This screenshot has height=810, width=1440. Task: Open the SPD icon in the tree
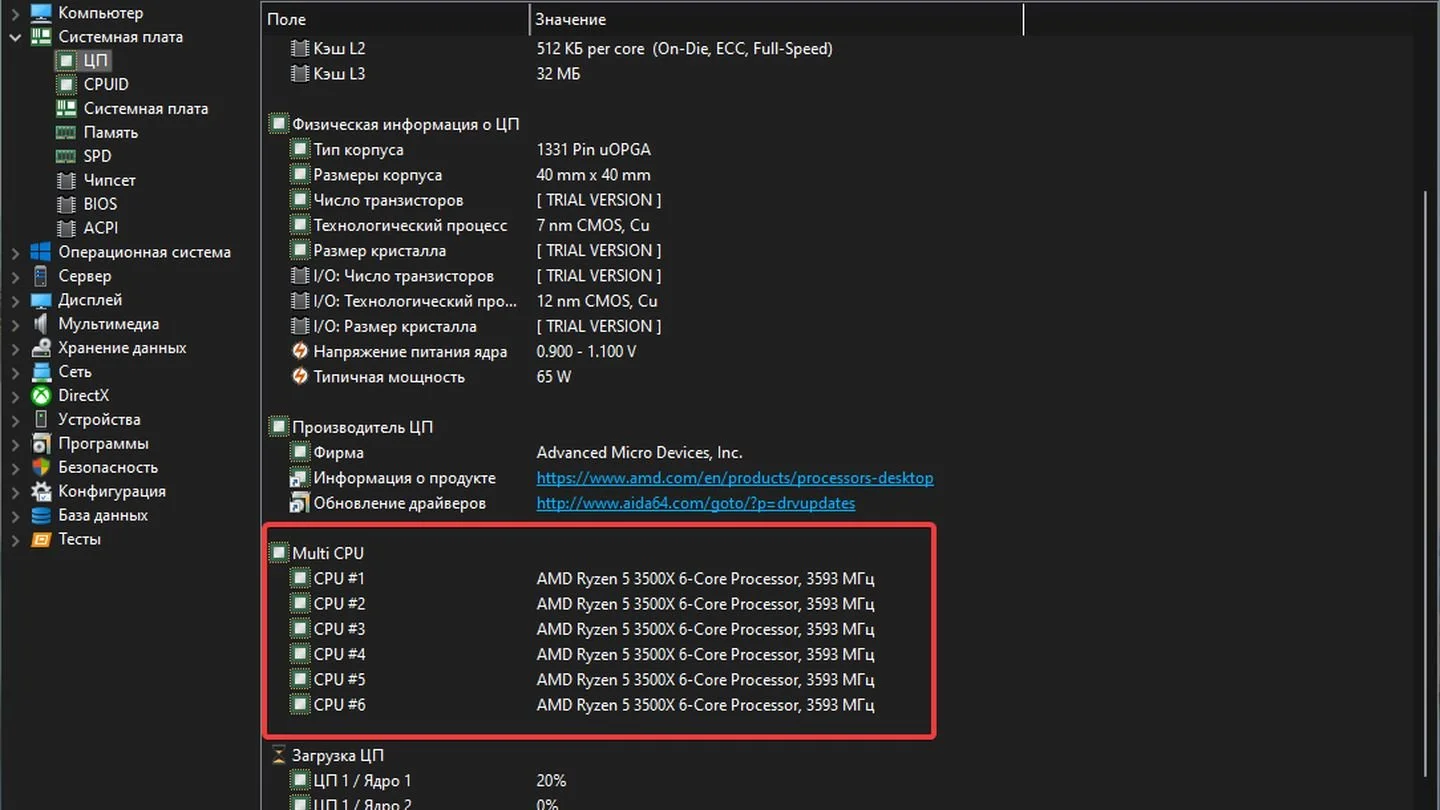(65, 157)
